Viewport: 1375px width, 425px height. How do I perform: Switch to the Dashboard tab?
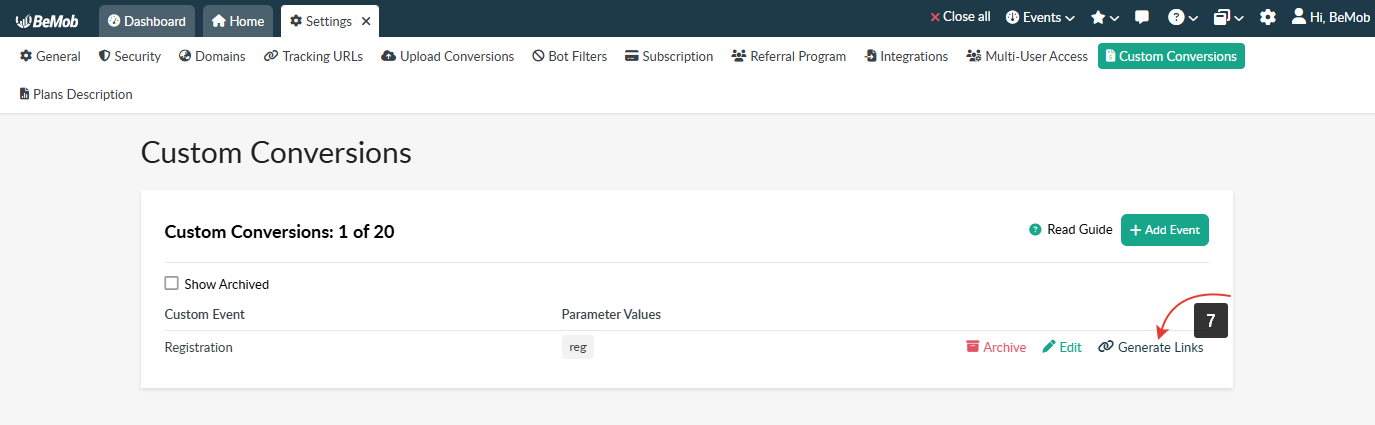pos(146,21)
